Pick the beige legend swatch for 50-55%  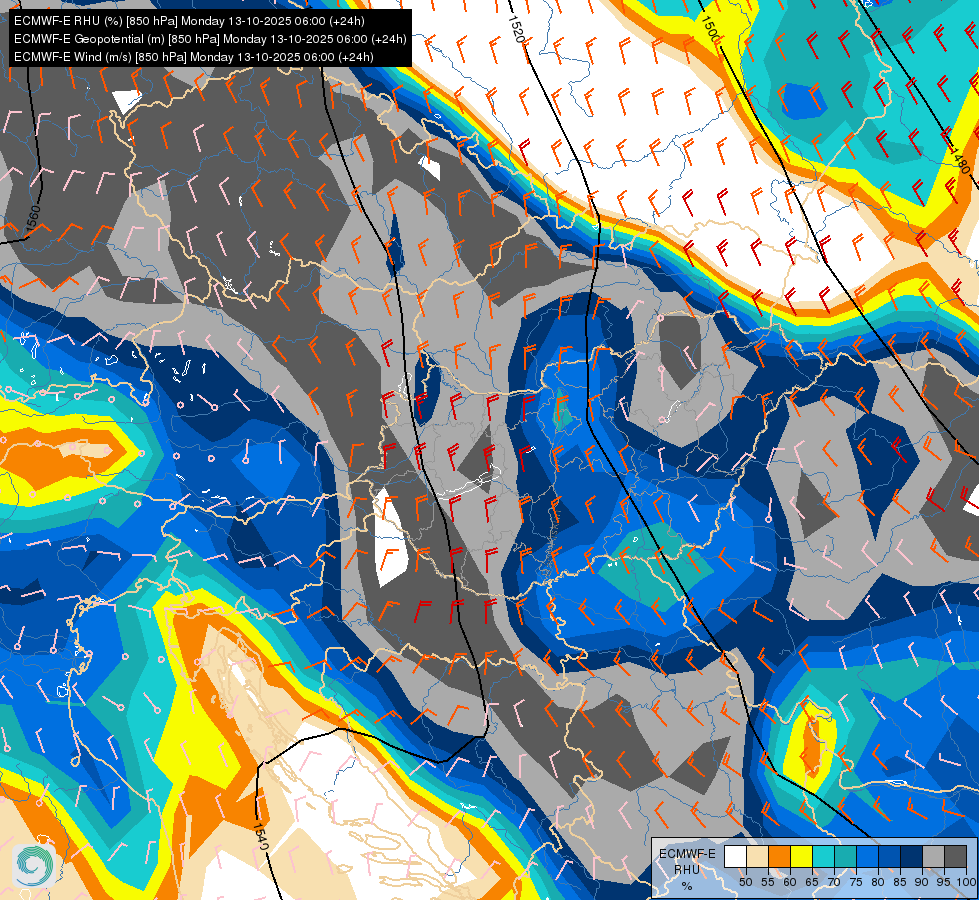tap(757, 856)
